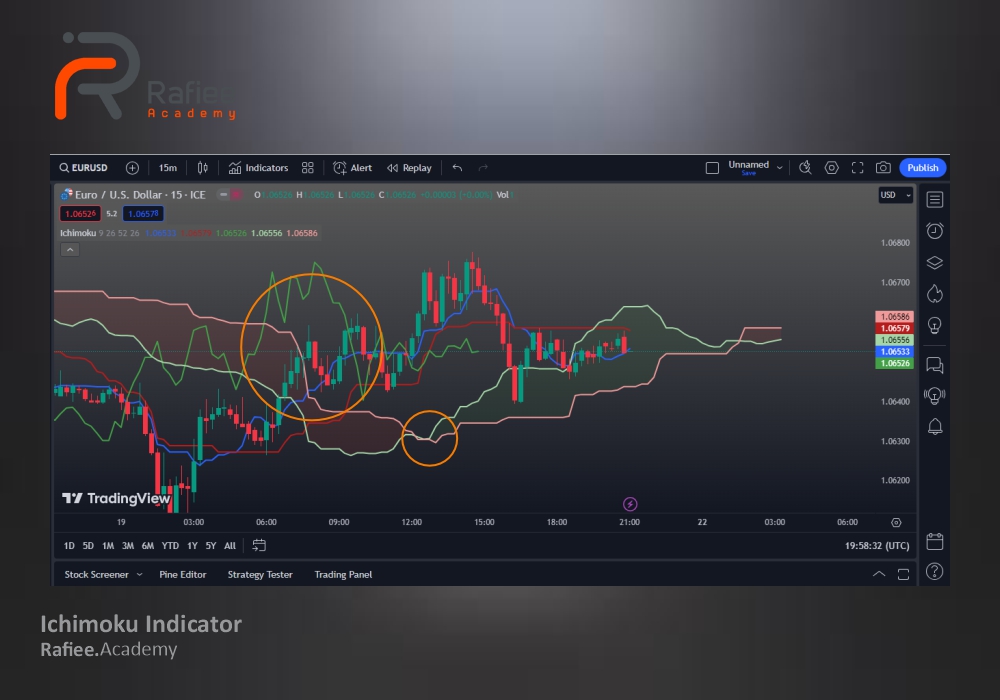Select the 5D date range
Image resolution: width=1000 pixels, height=700 pixels.
click(88, 546)
